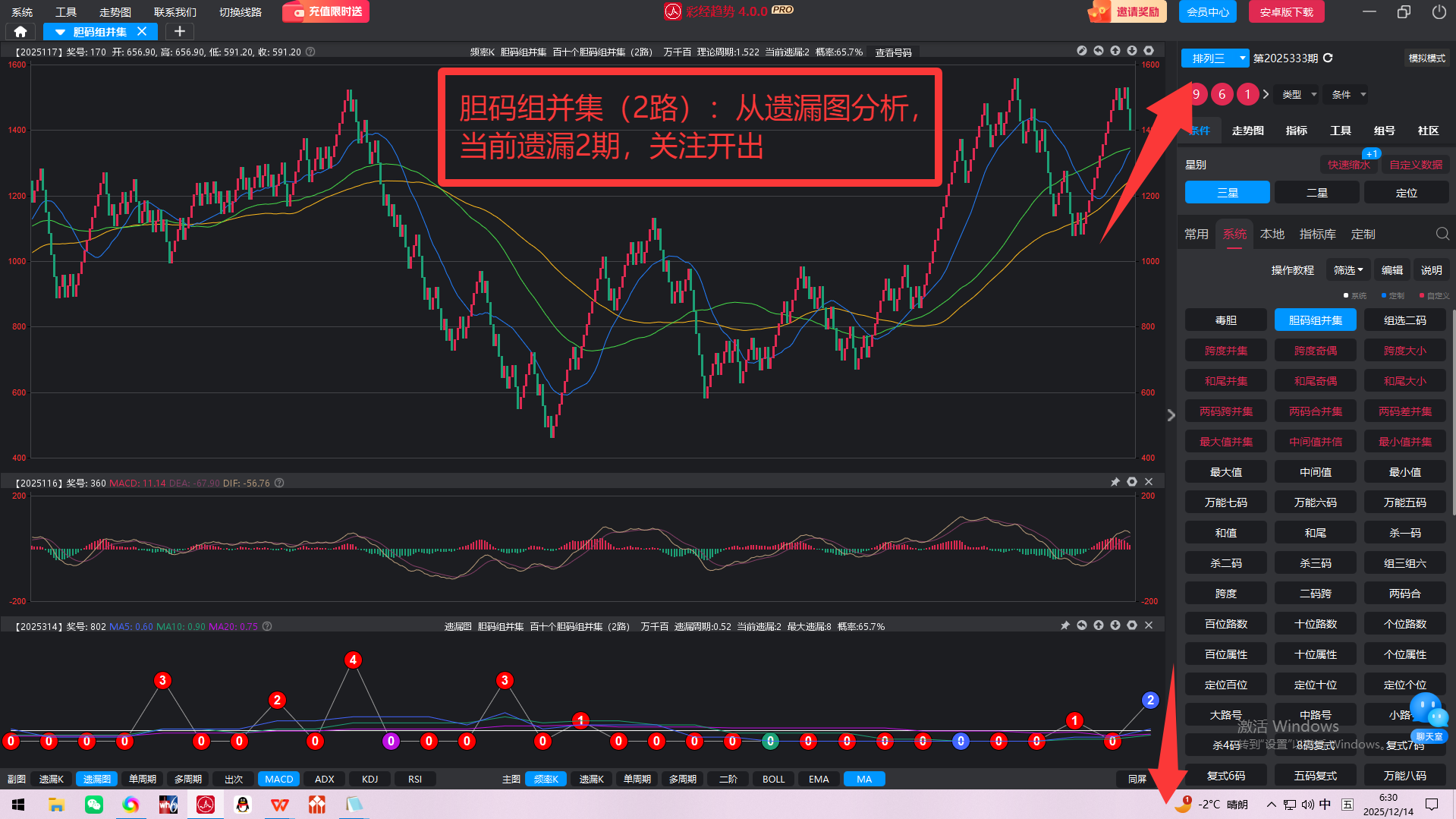
Task: Move the 遗漏图 panel up
Action: click(x=1098, y=625)
